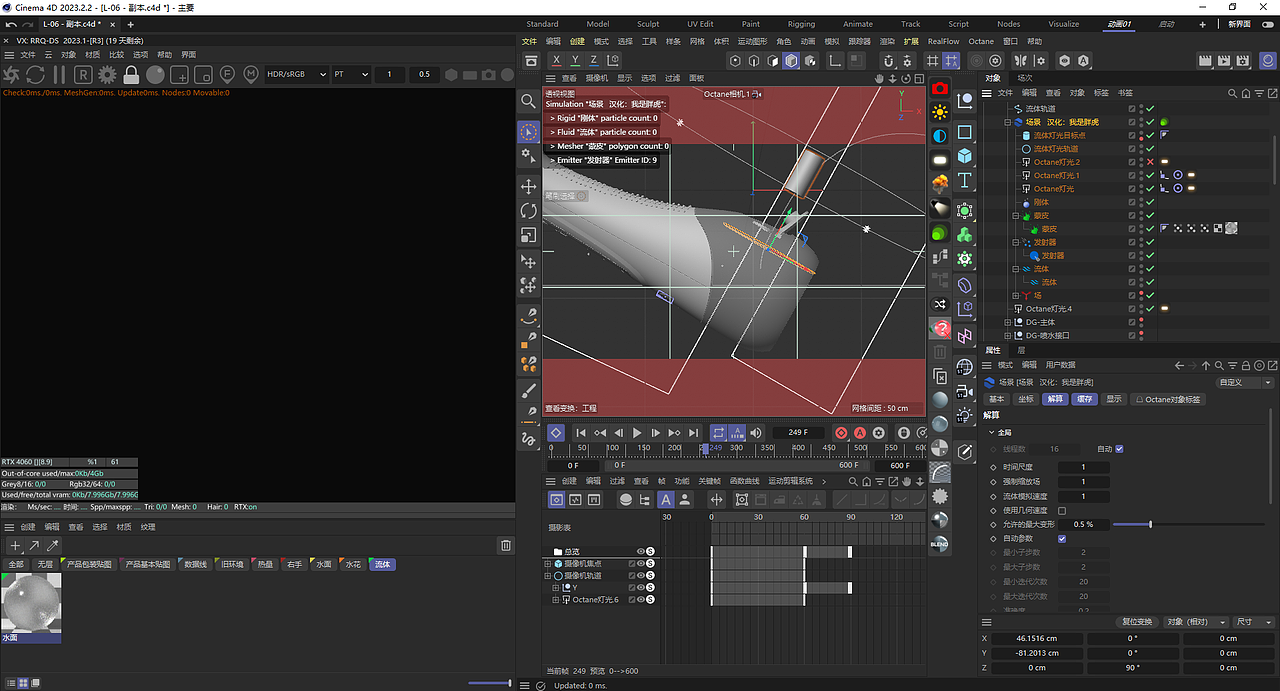This screenshot has height=691, width=1280.
Task: Open the 尺寸 dropdown in coordinates panel
Action: coord(1256,622)
